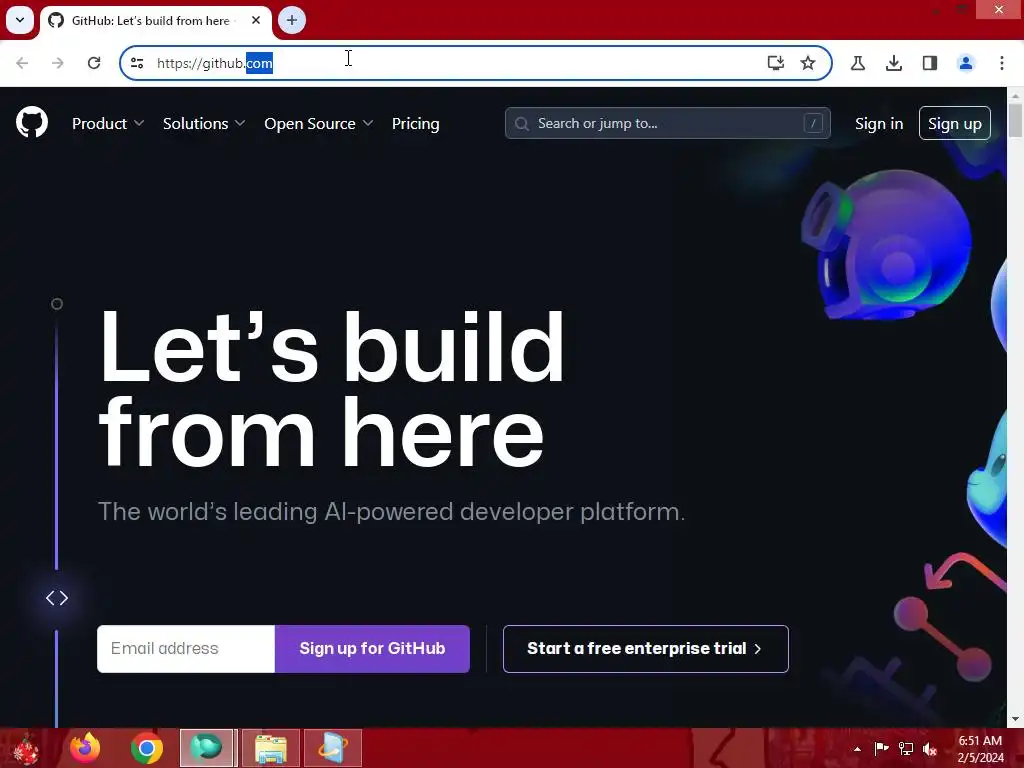
Task: Open Chrome three-dot menu
Action: click(1002, 63)
